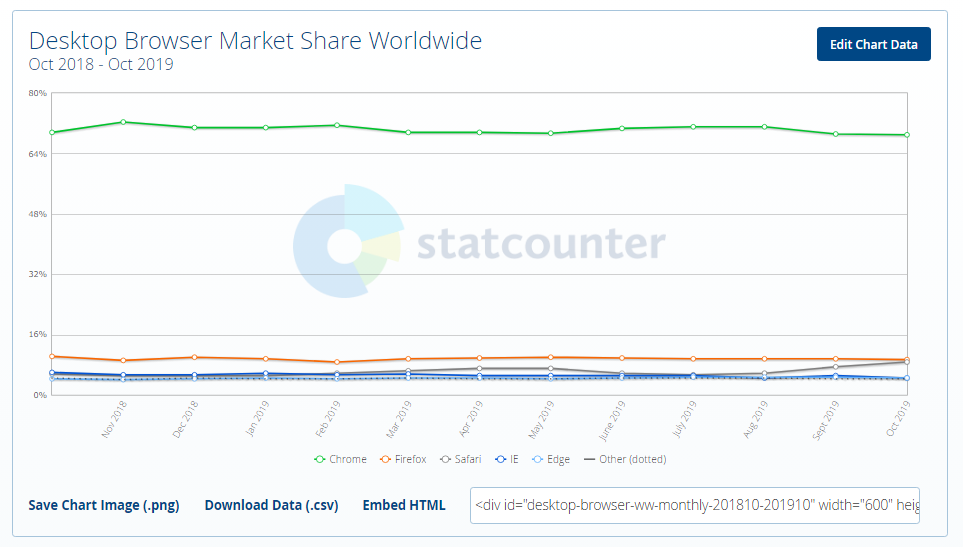Screen dimensions: 963x547
Task: Select Chrome's Feb 2019 data point
Action: [337, 125]
